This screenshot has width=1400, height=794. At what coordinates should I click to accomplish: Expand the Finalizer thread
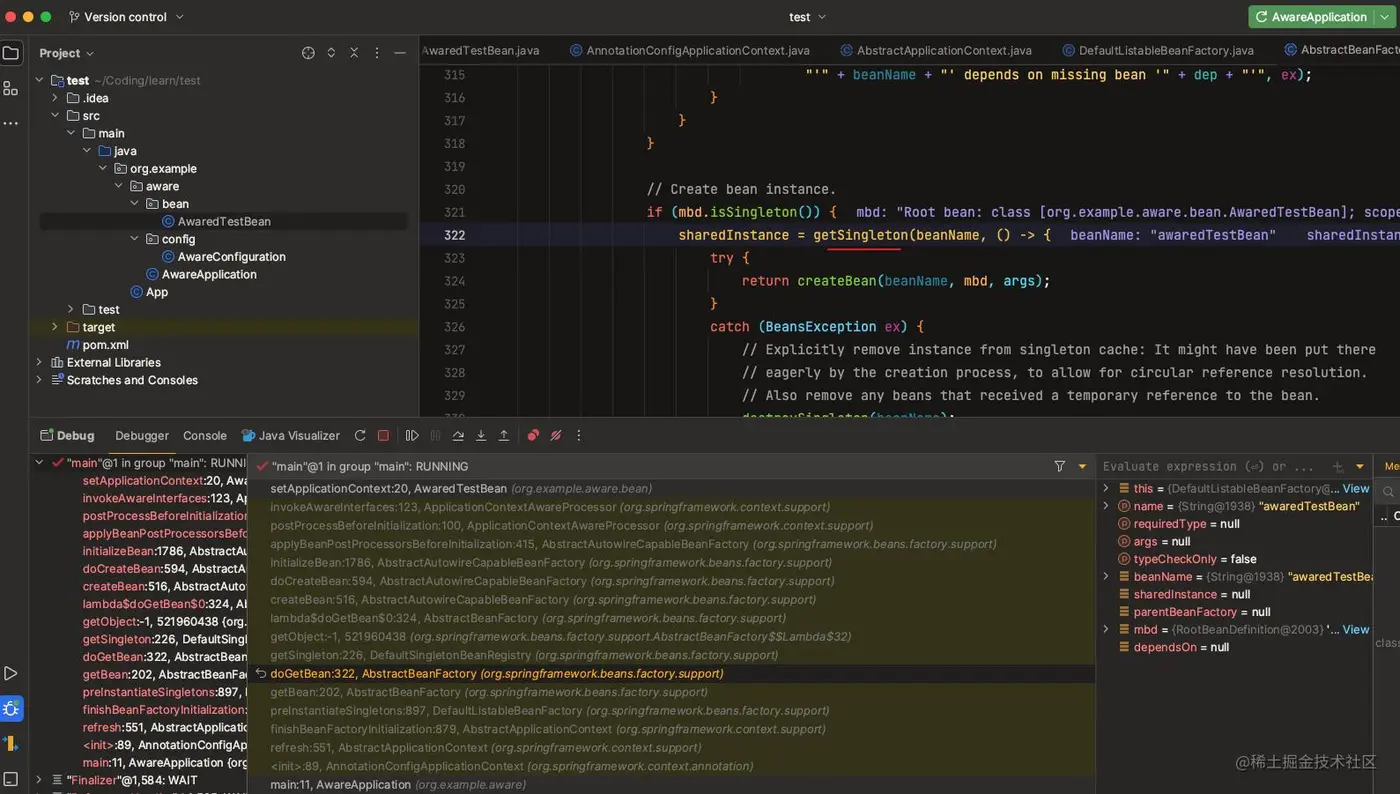pos(39,780)
